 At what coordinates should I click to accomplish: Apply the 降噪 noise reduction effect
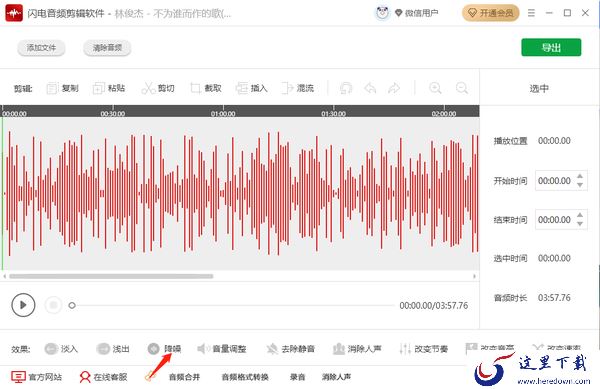(x=164, y=349)
